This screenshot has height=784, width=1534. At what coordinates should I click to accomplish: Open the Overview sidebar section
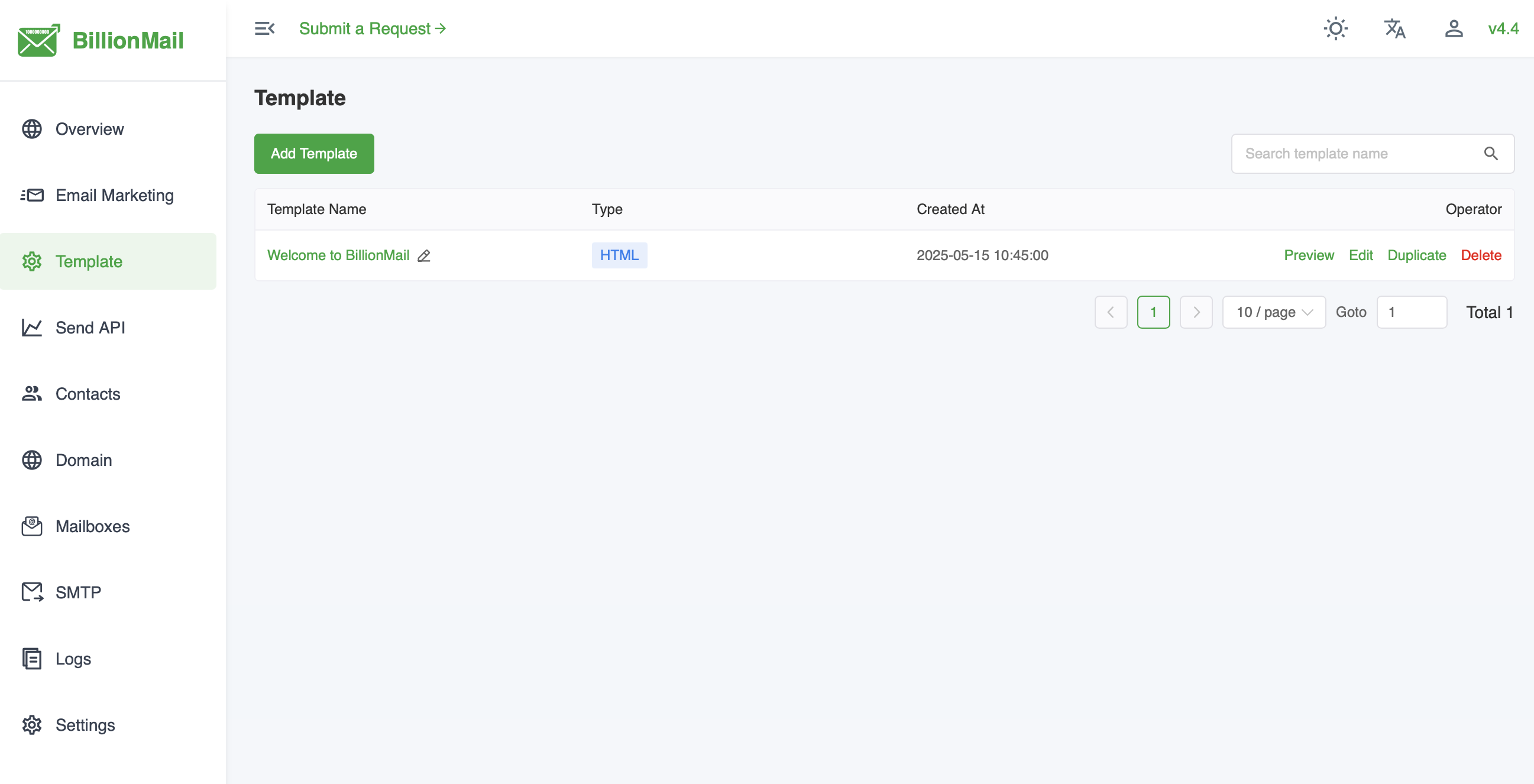pyautogui.click(x=90, y=128)
